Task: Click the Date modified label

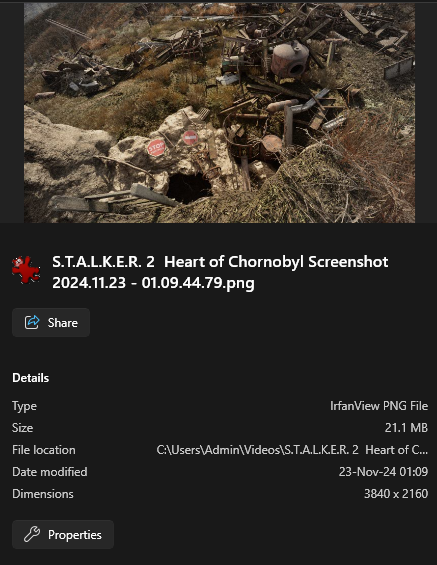Action: pos(50,472)
